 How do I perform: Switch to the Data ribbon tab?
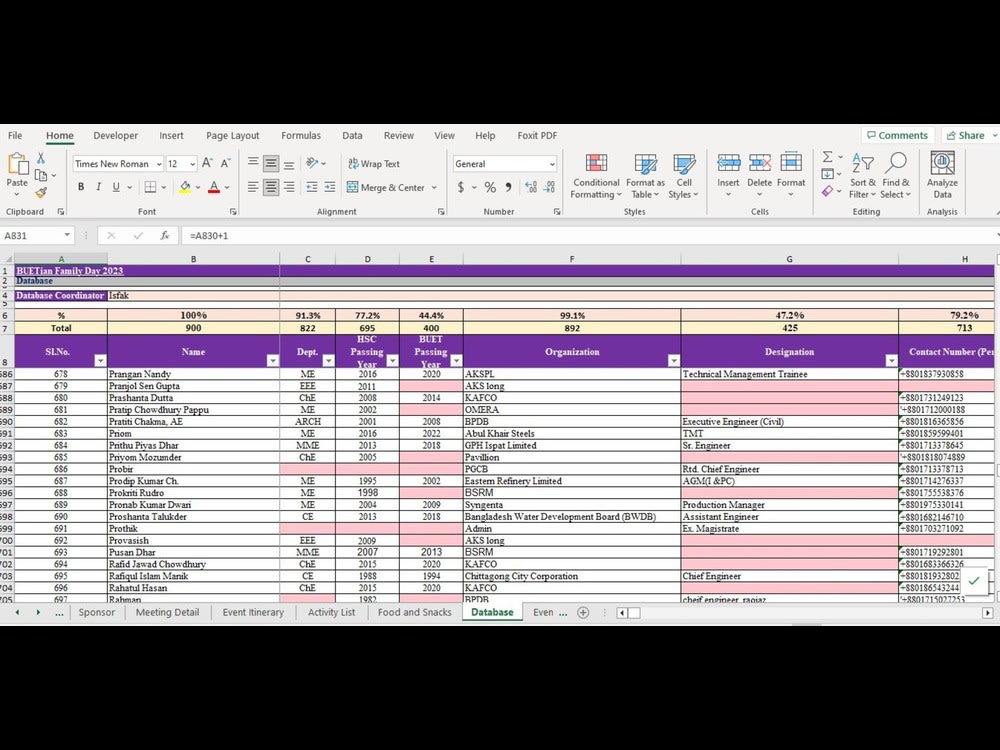point(352,135)
